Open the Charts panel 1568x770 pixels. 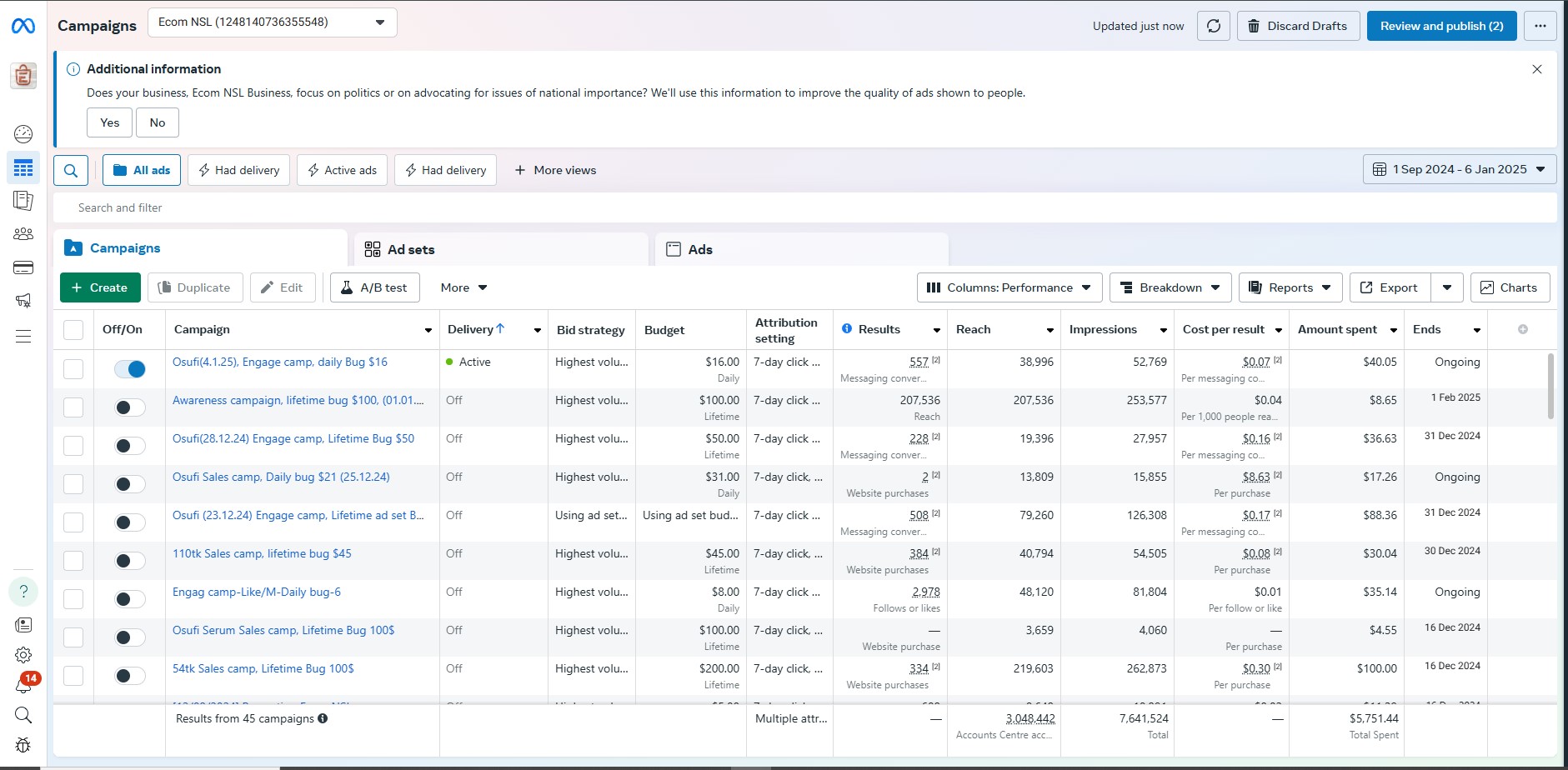point(1510,287)
